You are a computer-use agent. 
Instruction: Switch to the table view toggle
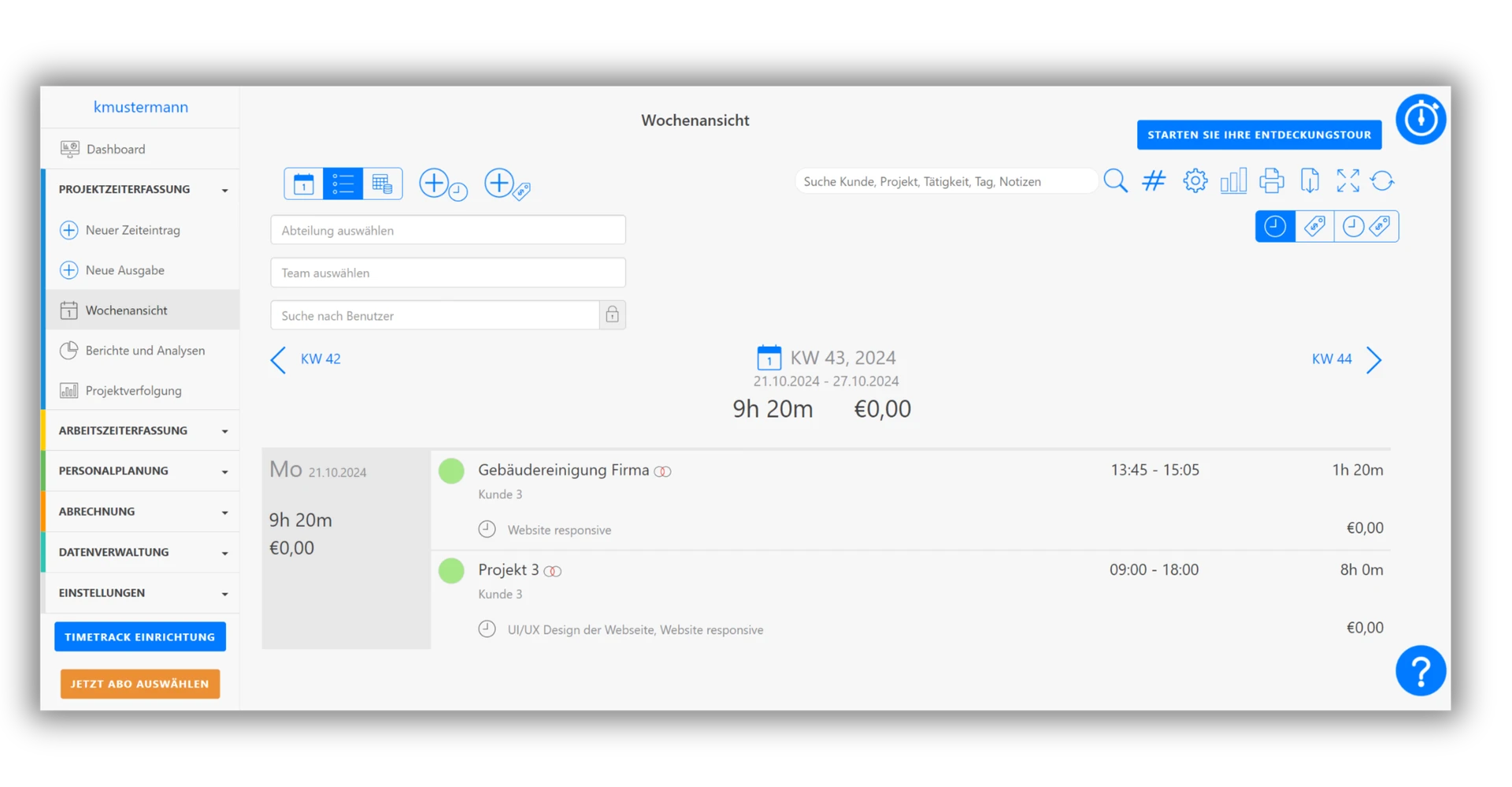point(383,184)
